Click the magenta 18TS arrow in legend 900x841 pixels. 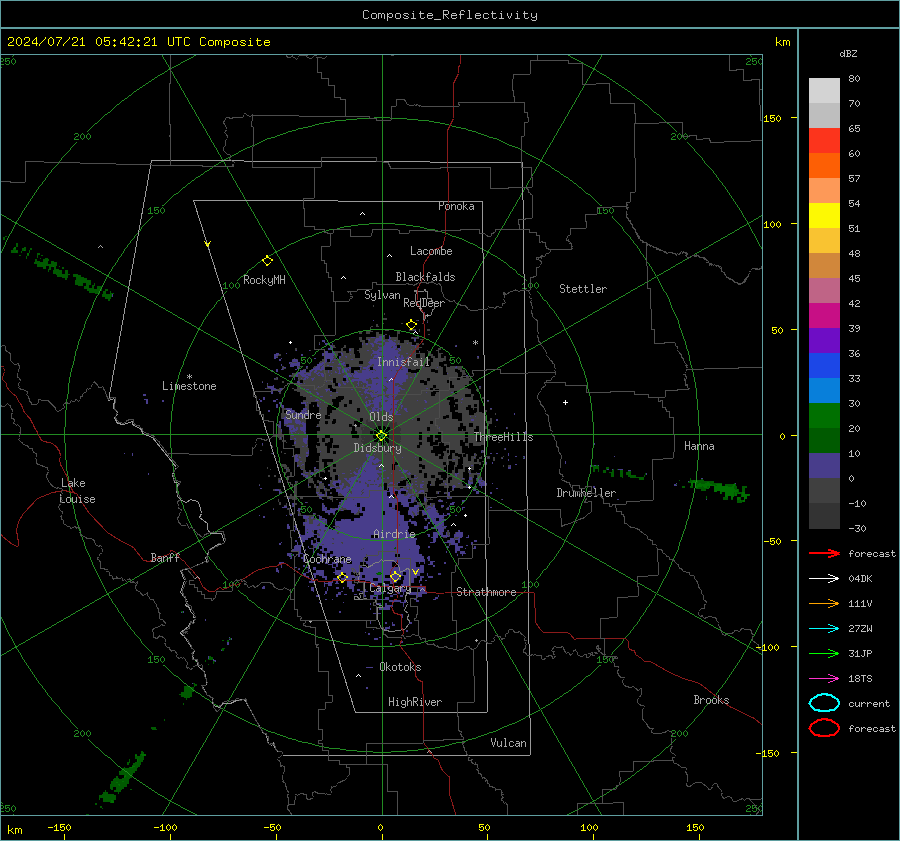pyautogui.click(x=824, y=679)
